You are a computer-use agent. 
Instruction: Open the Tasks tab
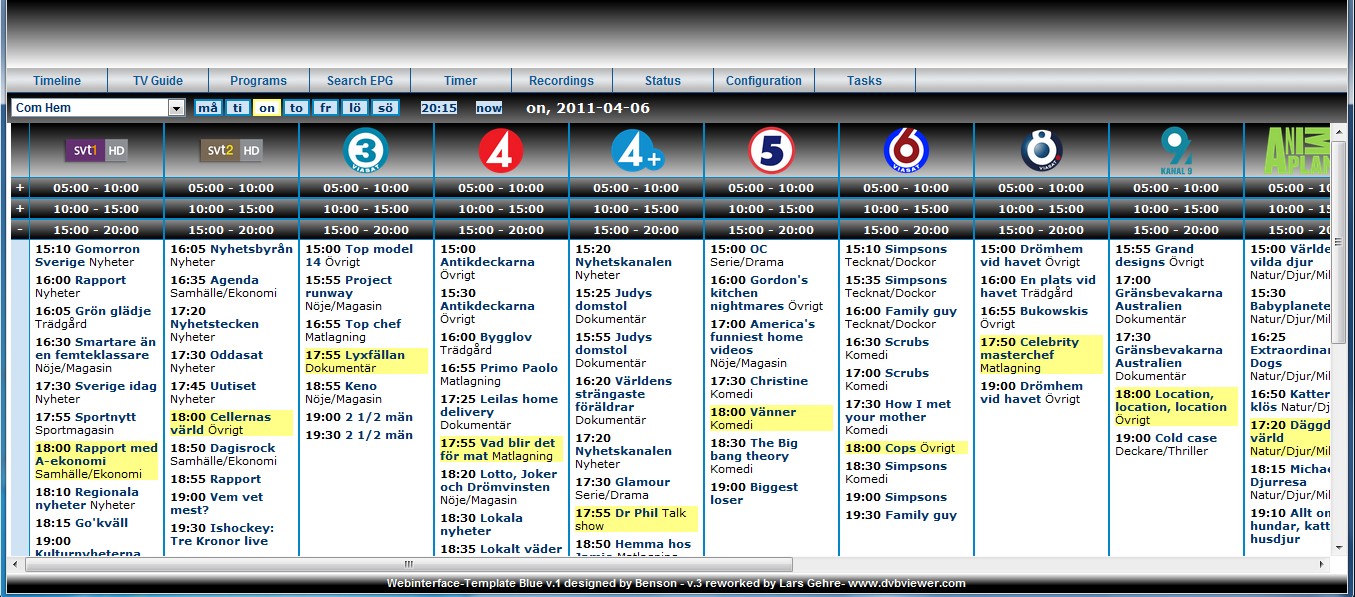pos(865,81)
